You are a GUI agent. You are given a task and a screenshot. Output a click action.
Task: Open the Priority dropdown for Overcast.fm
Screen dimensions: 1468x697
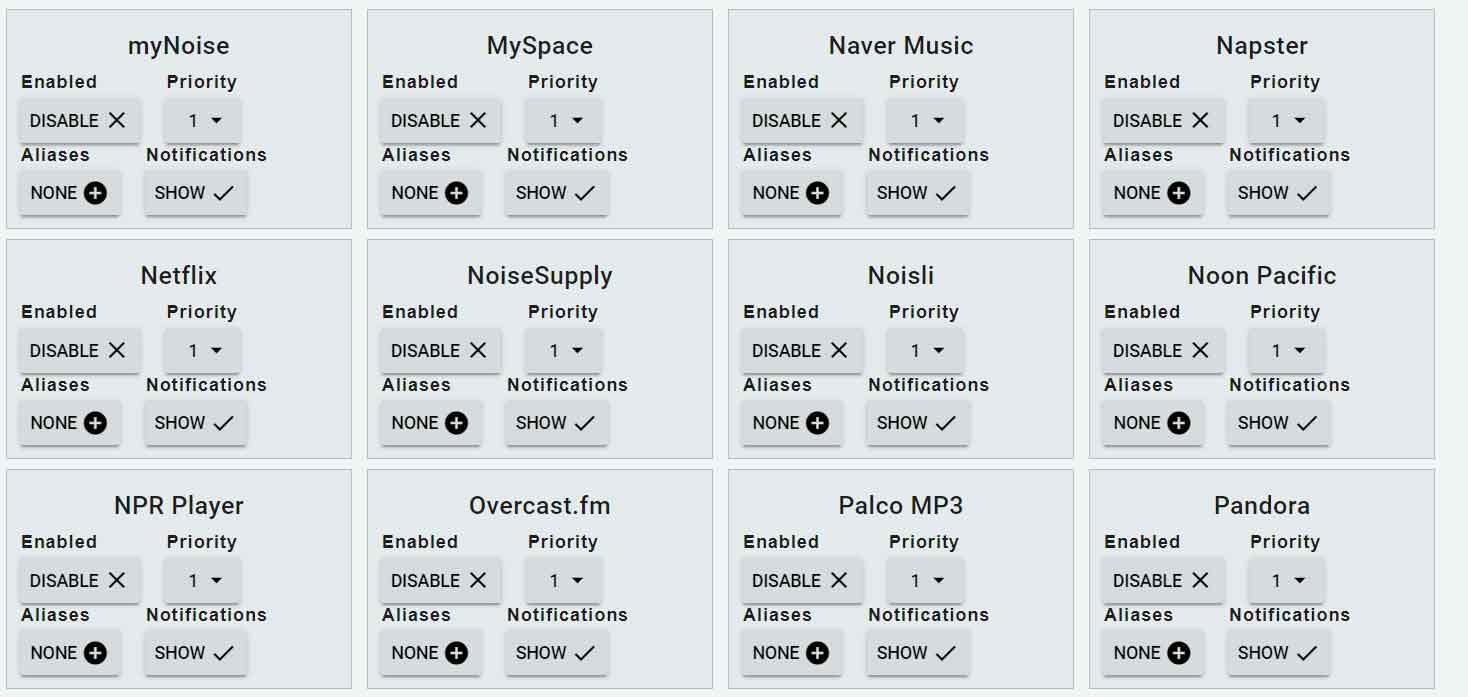pyautogui.click(x=564, y=581)
